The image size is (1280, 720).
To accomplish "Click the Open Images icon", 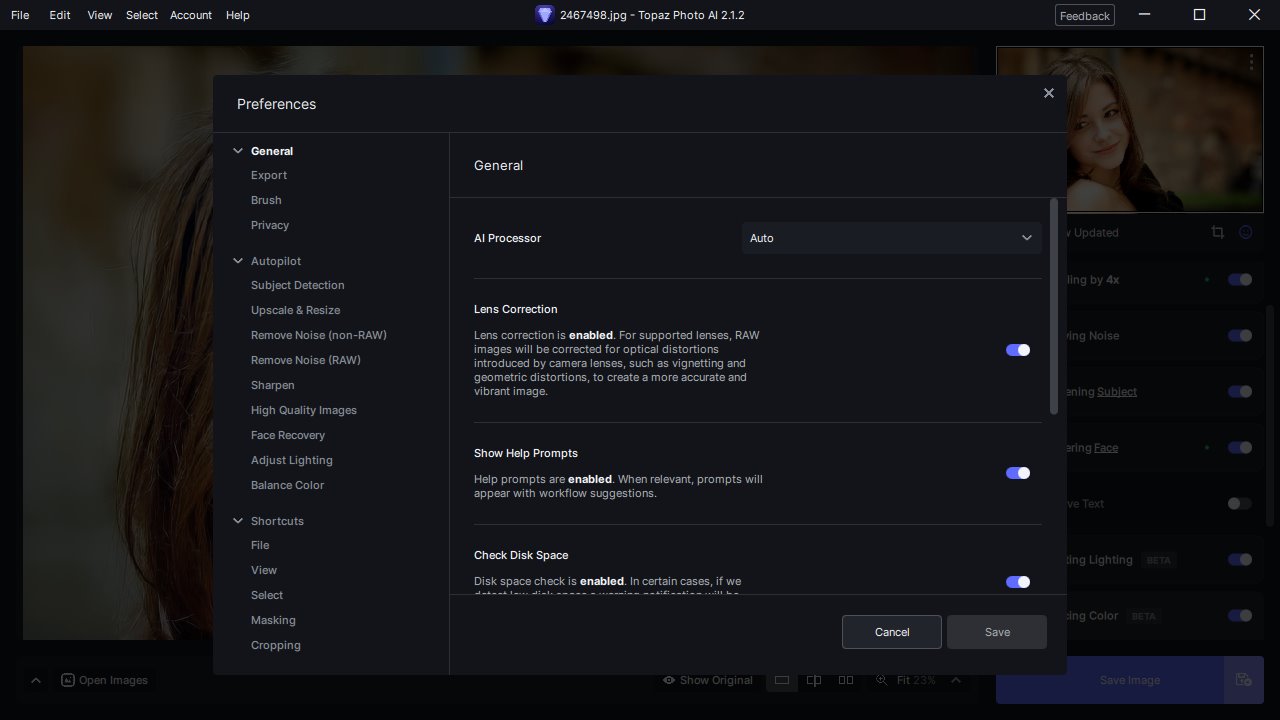I will tap(68, 680).
